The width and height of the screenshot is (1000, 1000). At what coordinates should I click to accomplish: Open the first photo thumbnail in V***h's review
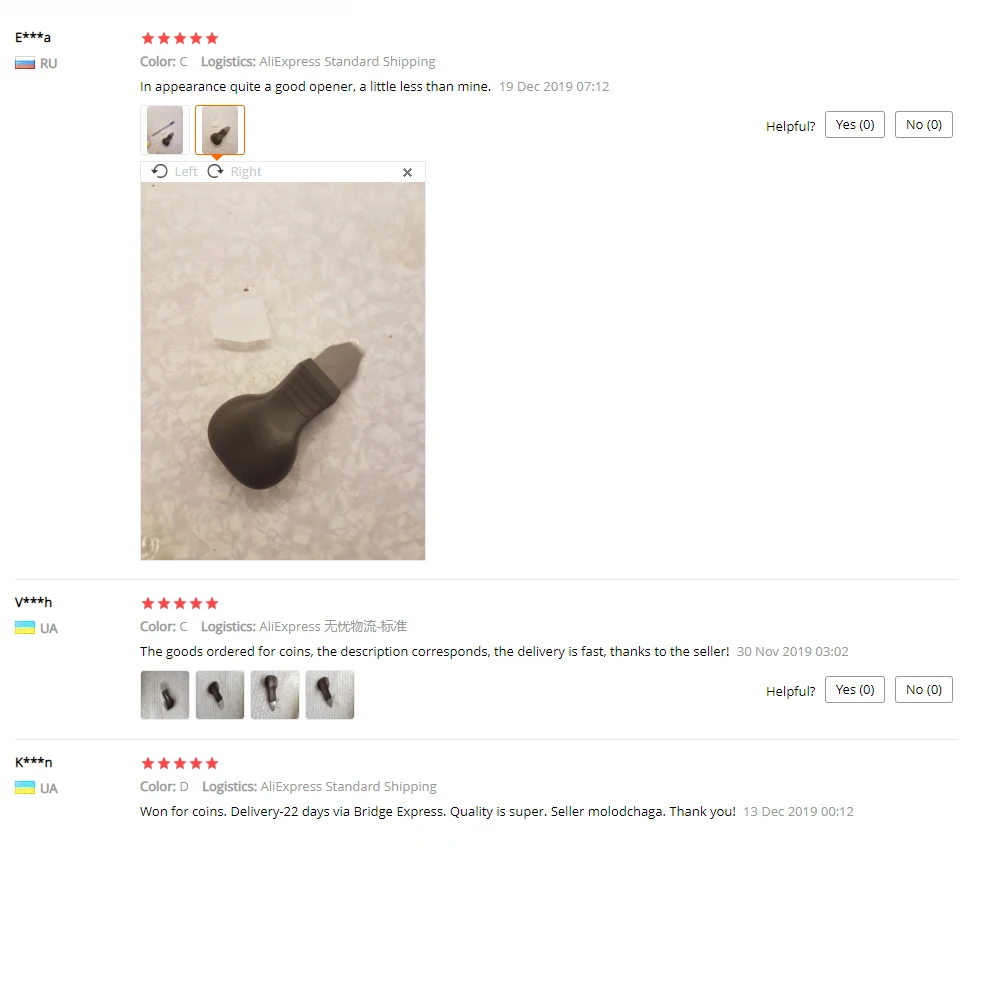click(165, 695)
